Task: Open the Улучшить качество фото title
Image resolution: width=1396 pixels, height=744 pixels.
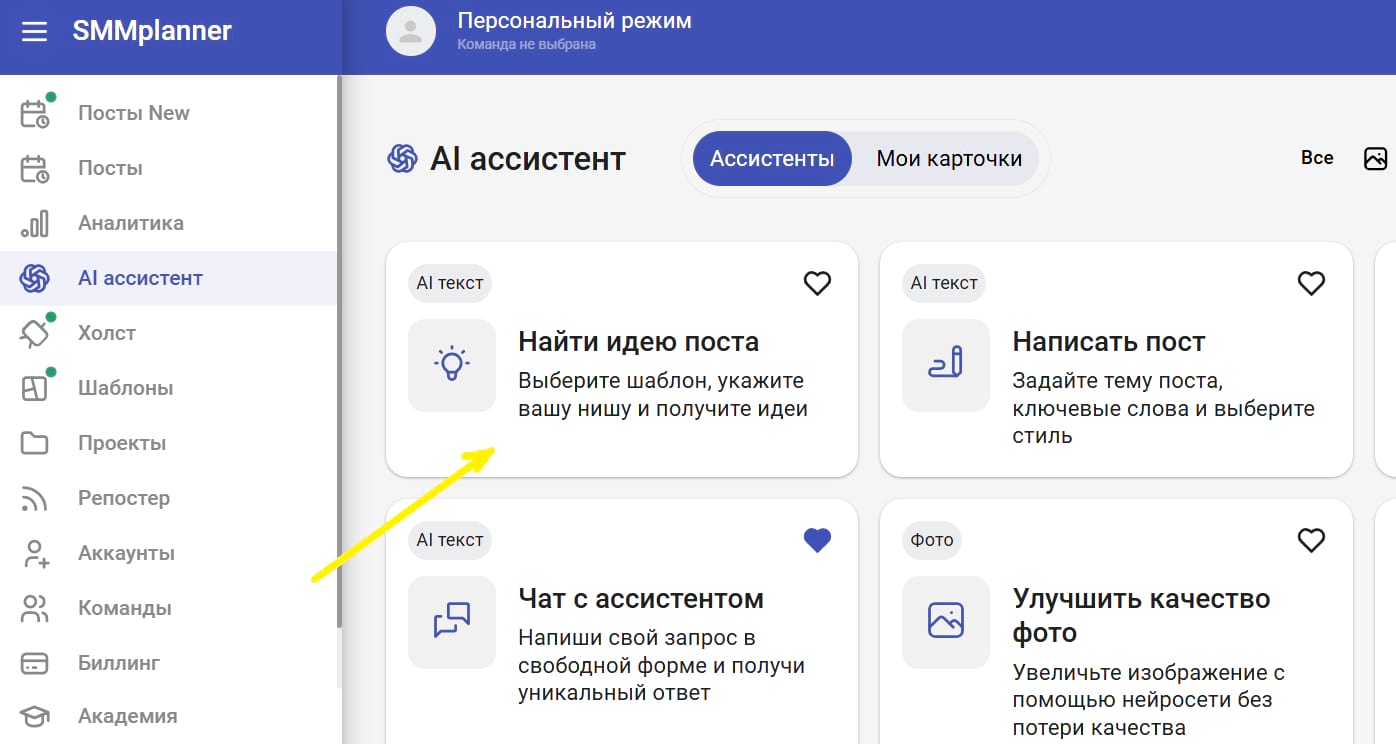Action: (1141, 615)
